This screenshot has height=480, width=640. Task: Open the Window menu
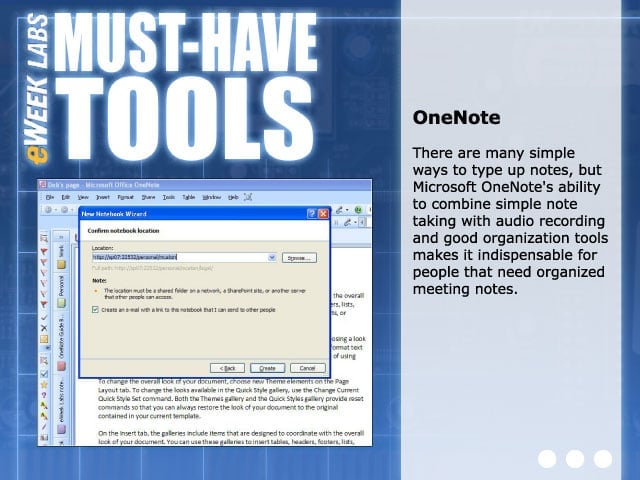211,197
